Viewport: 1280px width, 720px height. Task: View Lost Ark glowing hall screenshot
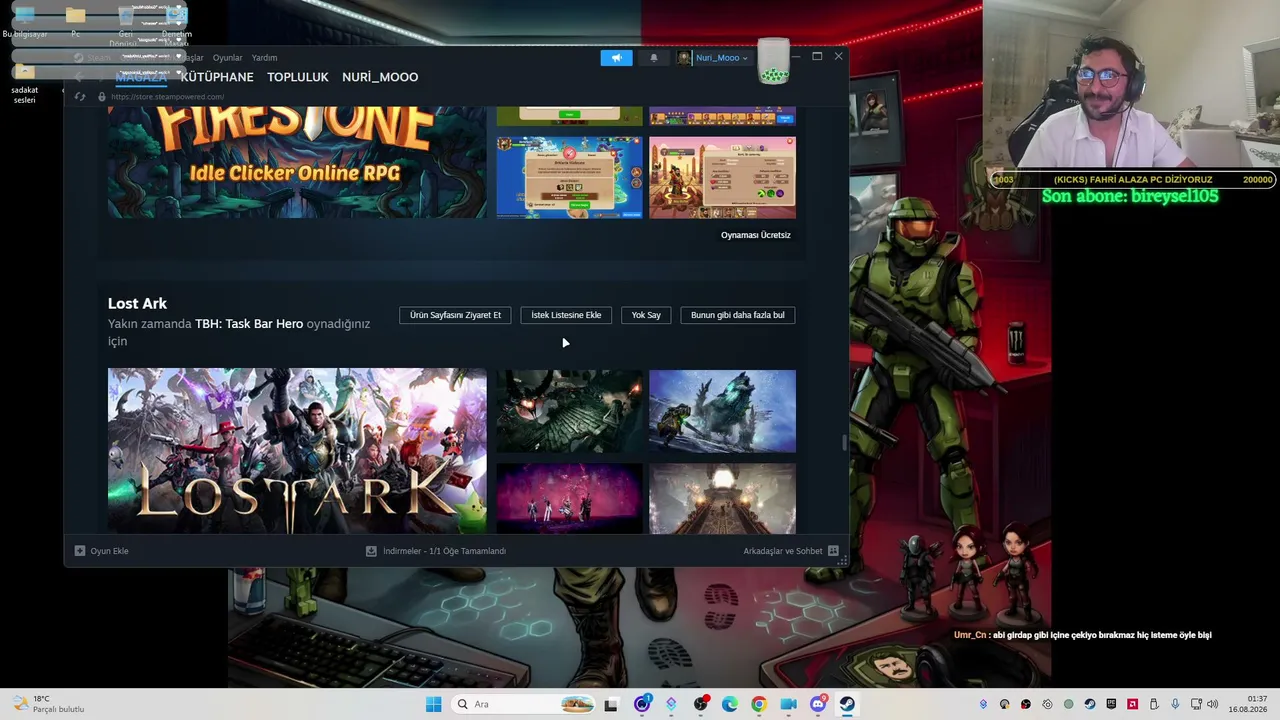point(723,498)
